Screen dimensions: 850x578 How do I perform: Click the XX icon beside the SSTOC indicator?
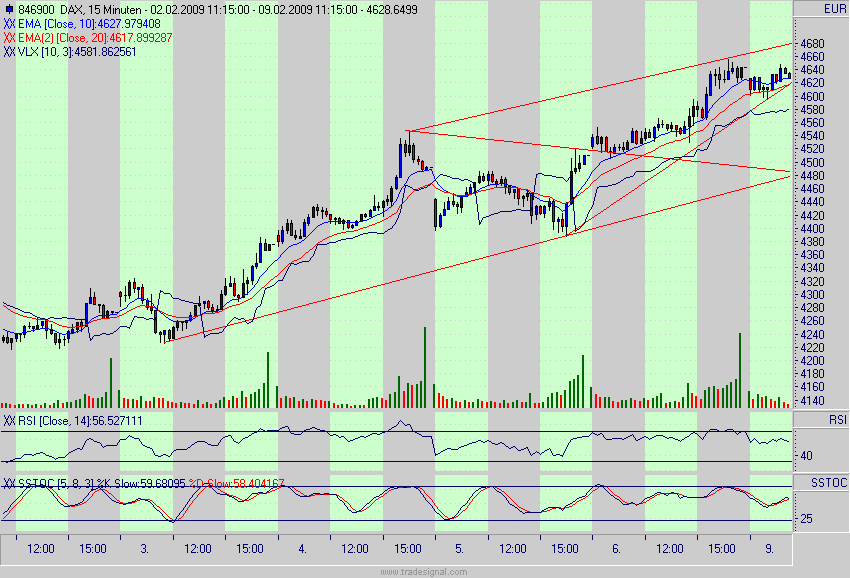(x=9, y=483)
